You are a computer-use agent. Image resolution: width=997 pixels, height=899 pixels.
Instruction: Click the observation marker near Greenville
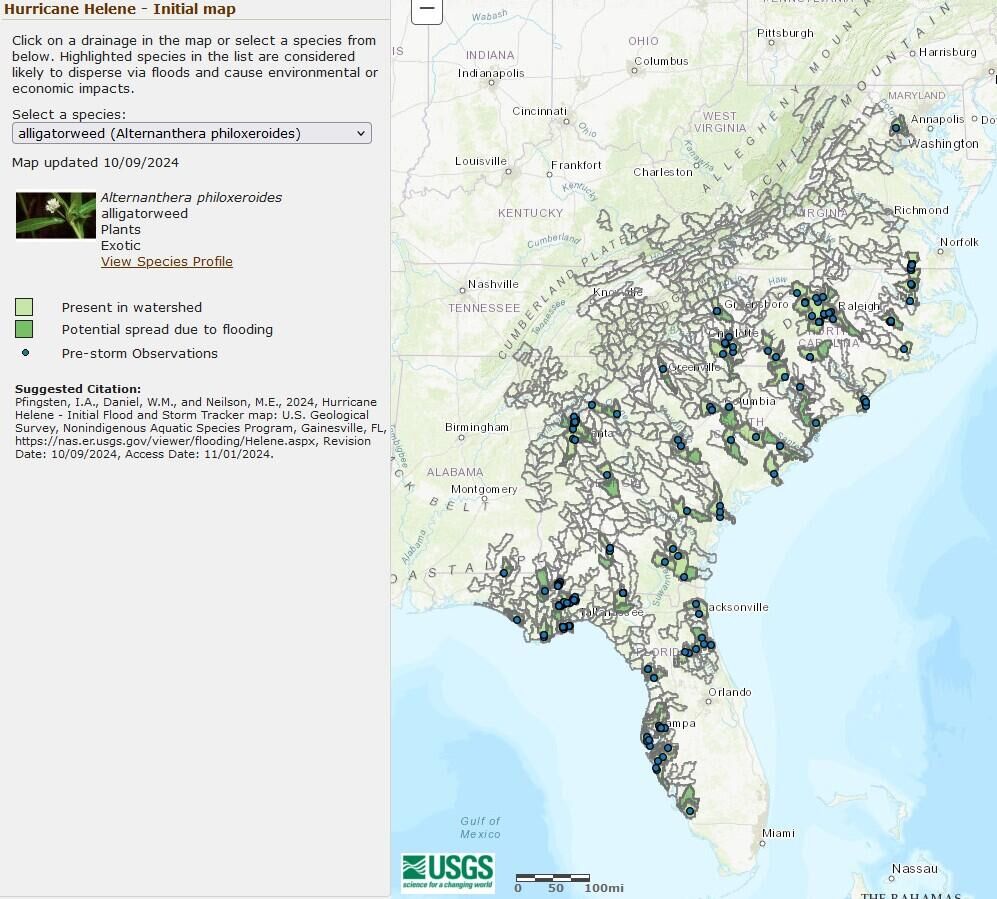[x=665, y=370]
